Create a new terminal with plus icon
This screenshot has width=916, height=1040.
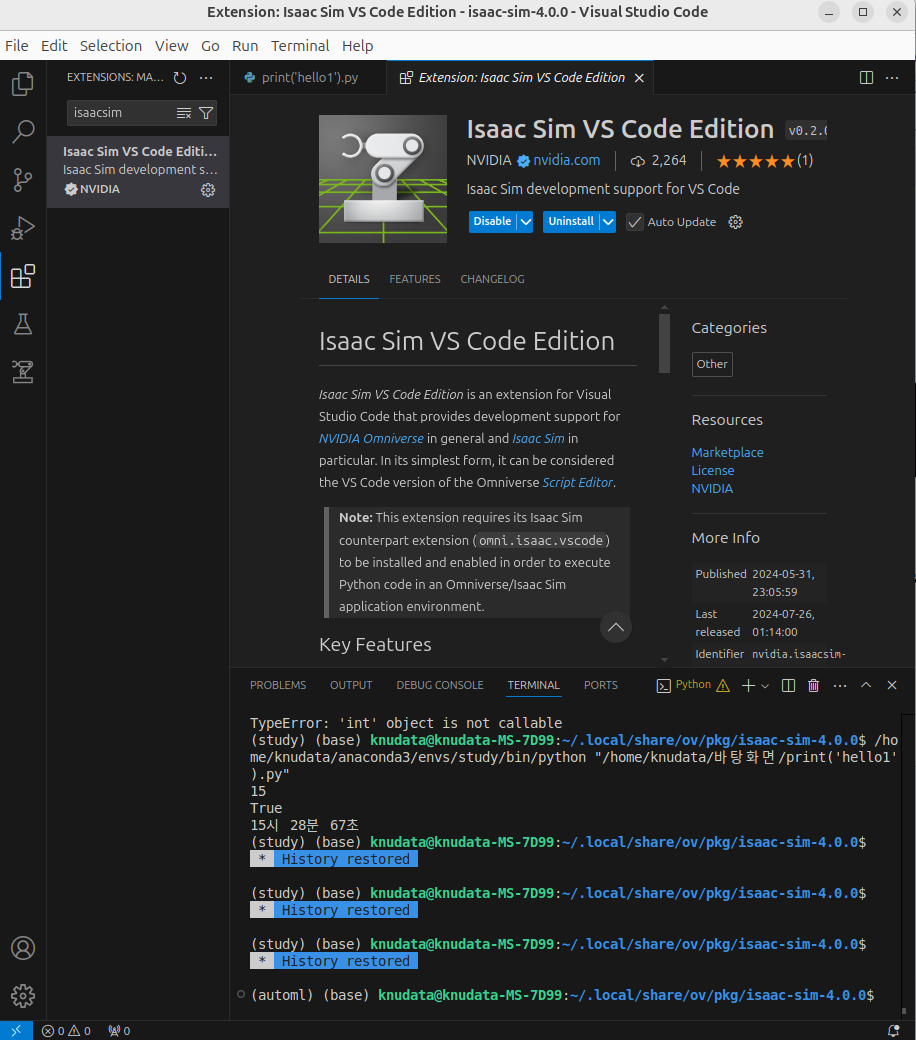coord(748,686)
